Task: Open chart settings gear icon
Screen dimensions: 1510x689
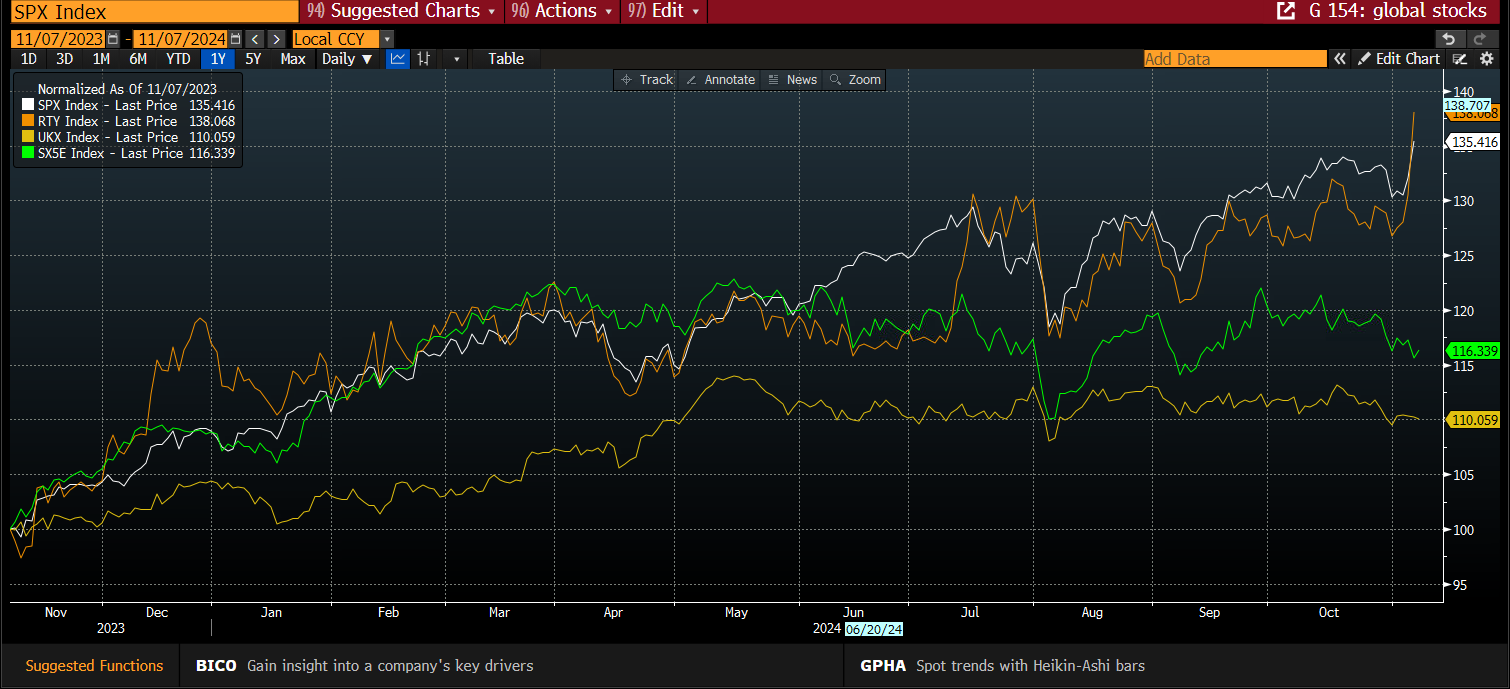Action: 1487,59
